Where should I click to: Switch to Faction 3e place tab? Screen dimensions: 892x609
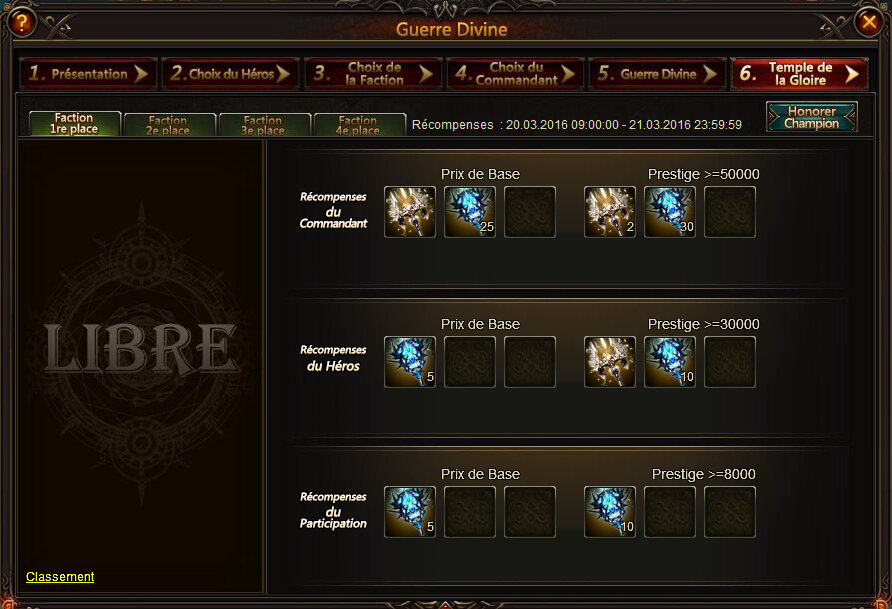(264, 125)
